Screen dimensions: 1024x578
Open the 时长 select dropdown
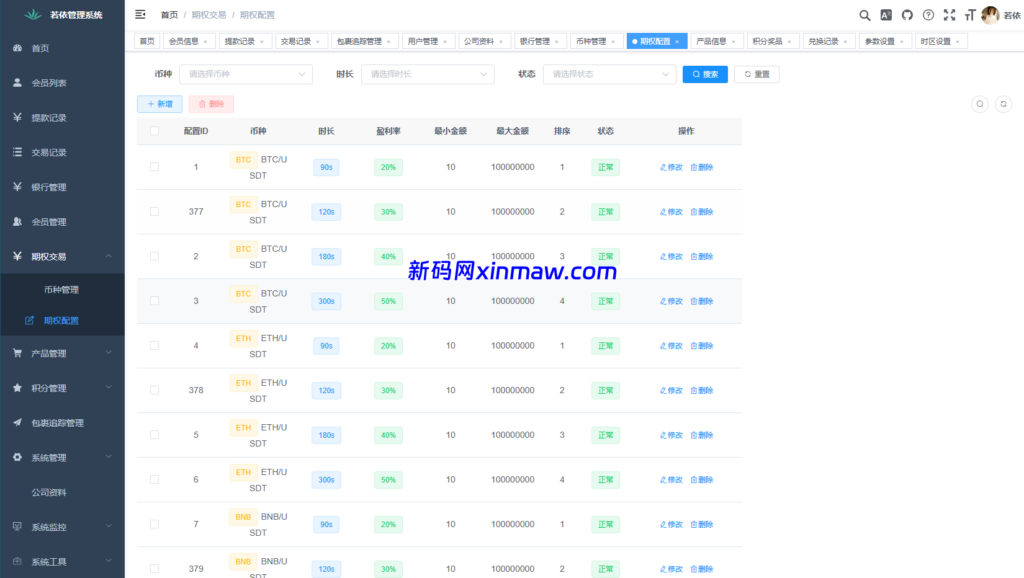(x=428, y=74)
